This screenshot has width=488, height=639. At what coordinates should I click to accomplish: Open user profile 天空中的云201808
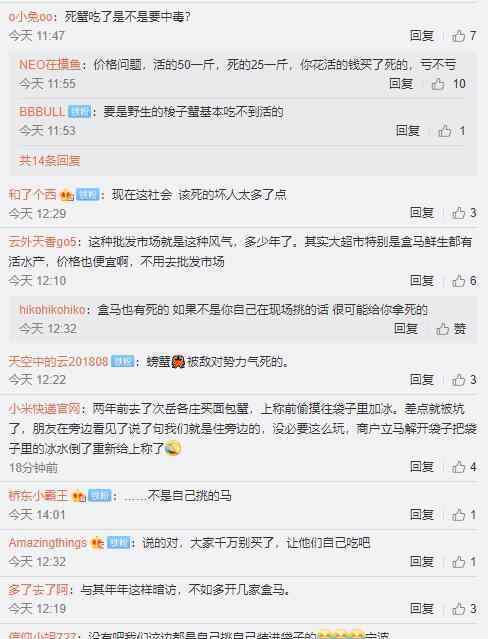(x=58, y=361)
